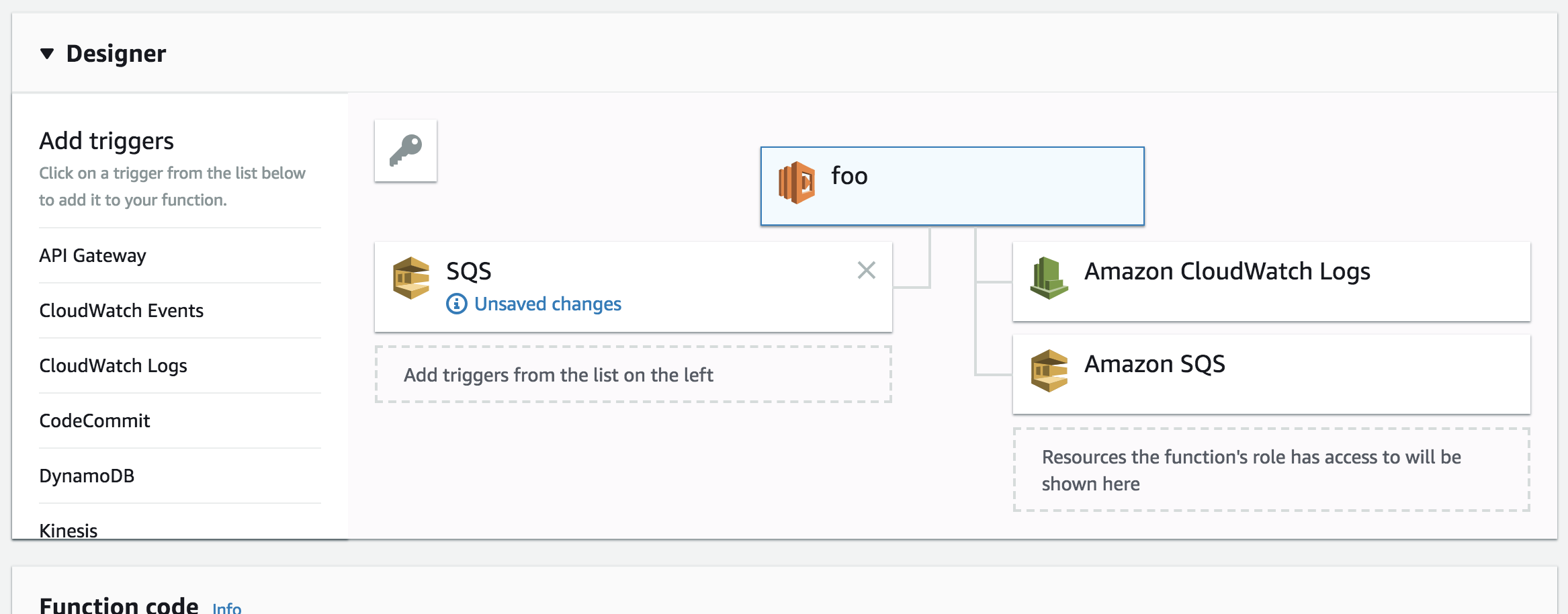This screenshot has height=614, width=1568.
Task: Click the 'Resources the function's role' placeholder box
Action: pos(1271,470)
